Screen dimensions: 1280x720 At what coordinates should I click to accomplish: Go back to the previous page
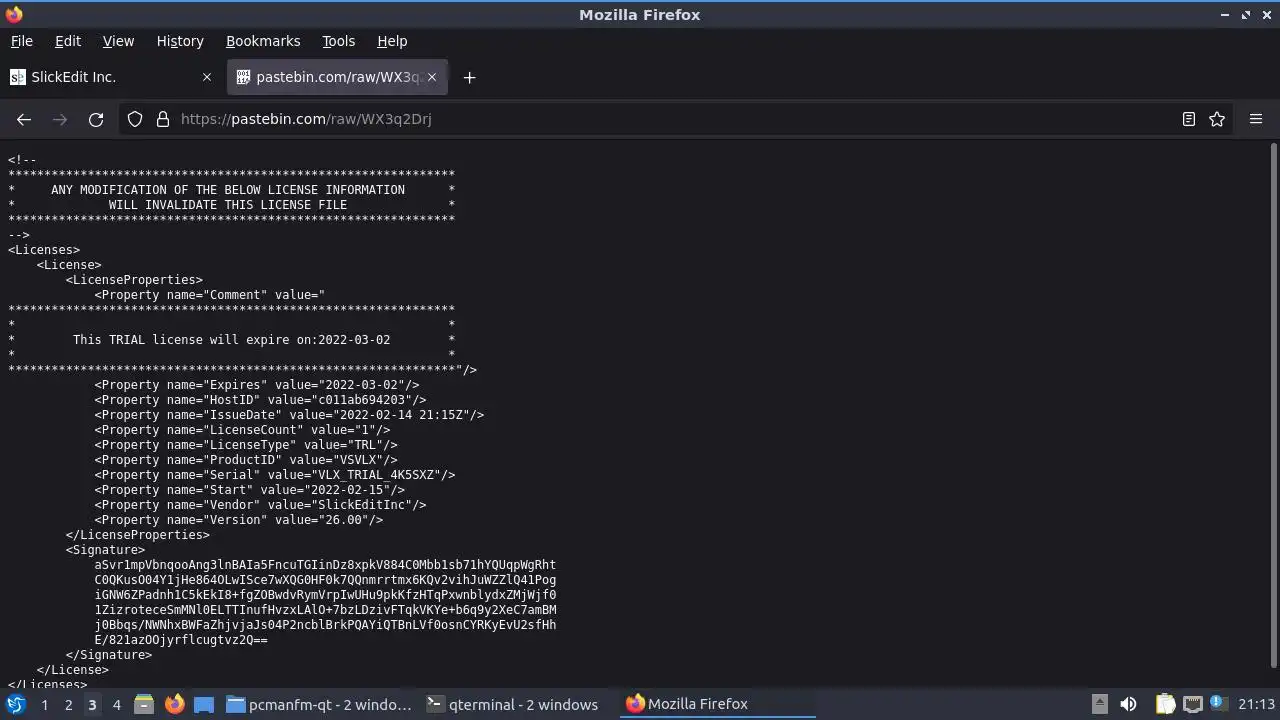point(24,119)
